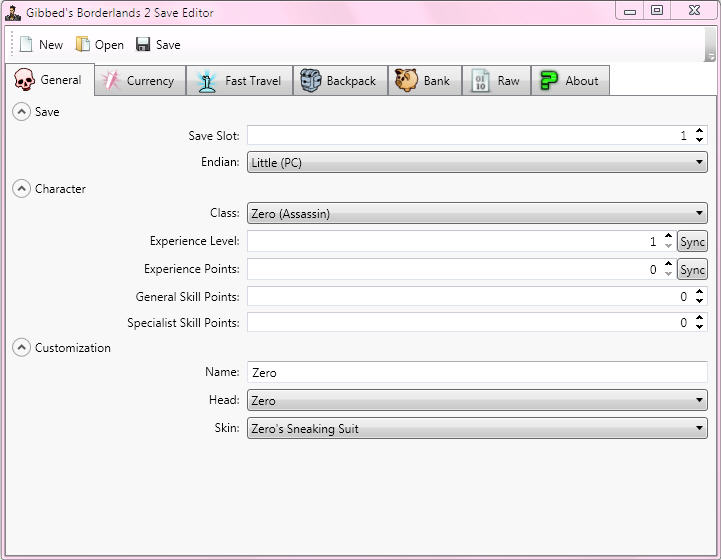Viewport: 721px width, 560px height.
Task: Click the New file icon in toolbar
Action: [26, 44]
